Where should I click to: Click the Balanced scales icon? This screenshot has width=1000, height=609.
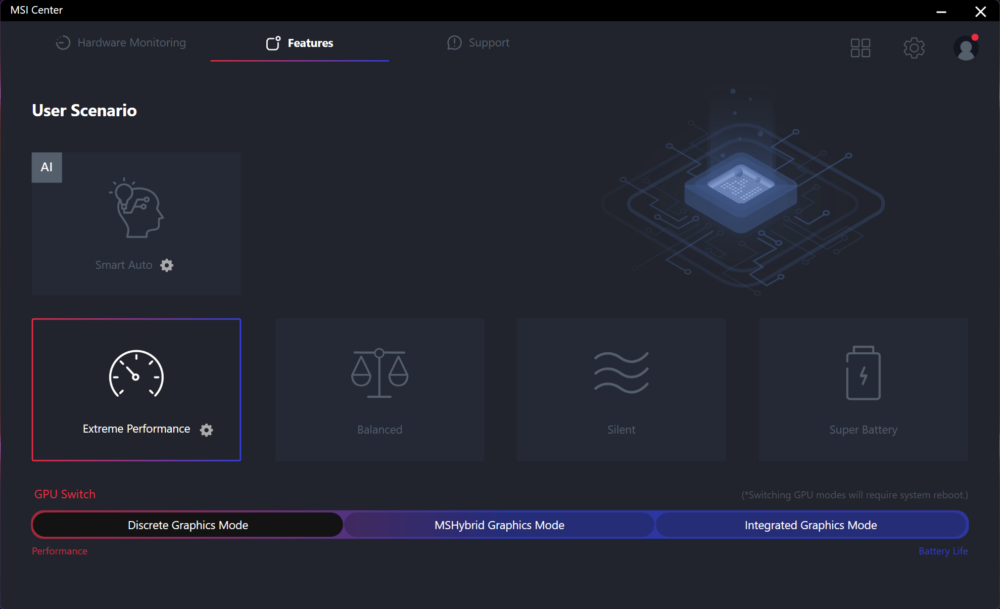pyautogui.click(x=379, y=371)
